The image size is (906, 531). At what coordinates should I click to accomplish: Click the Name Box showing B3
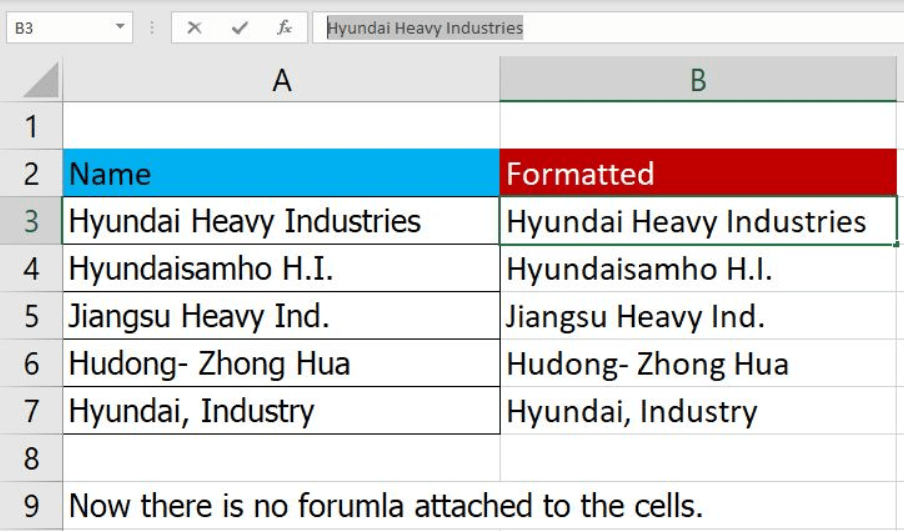coord(60,28)
